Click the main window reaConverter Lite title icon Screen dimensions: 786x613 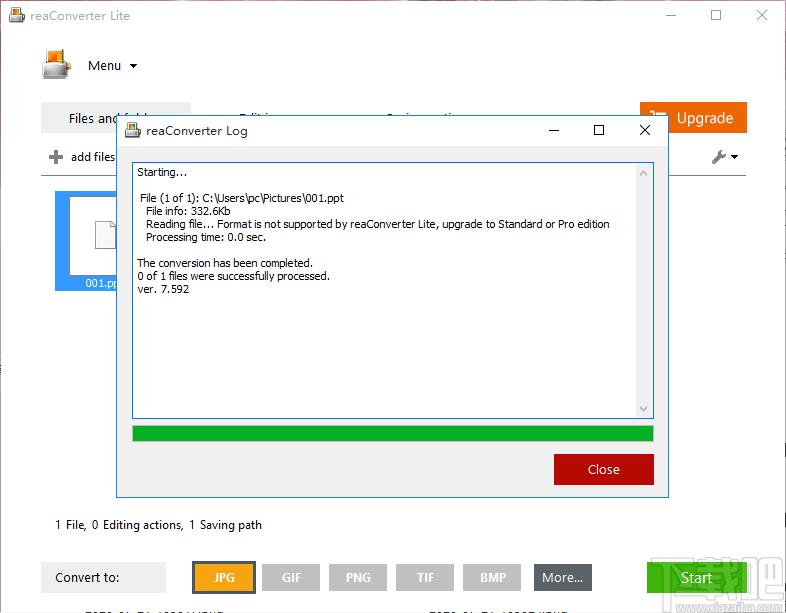(17, 15)
